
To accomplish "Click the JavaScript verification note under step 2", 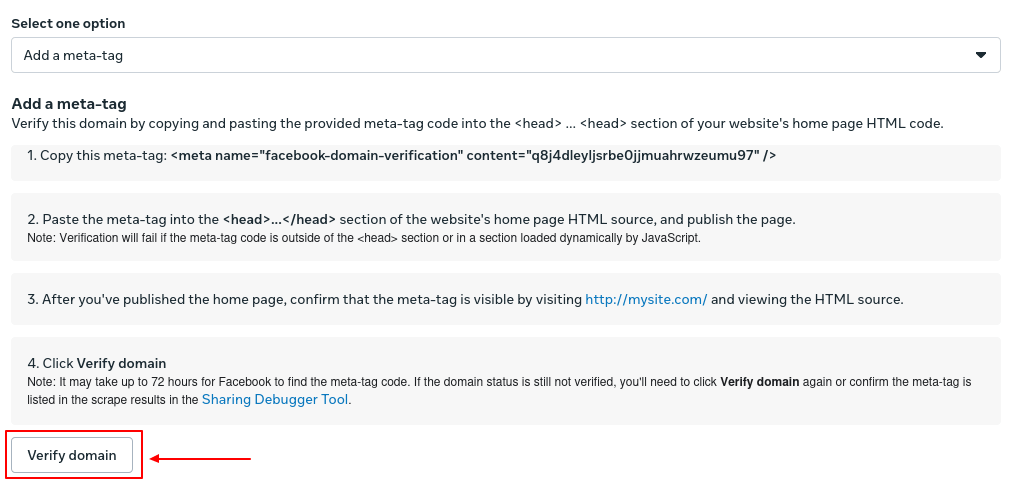I will [364, 237].
